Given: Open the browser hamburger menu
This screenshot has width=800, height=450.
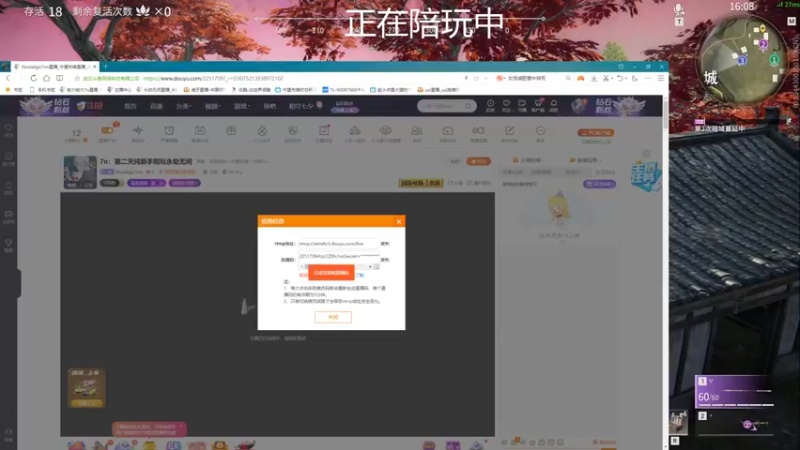Looking at the screenshot, I should 661,79.
